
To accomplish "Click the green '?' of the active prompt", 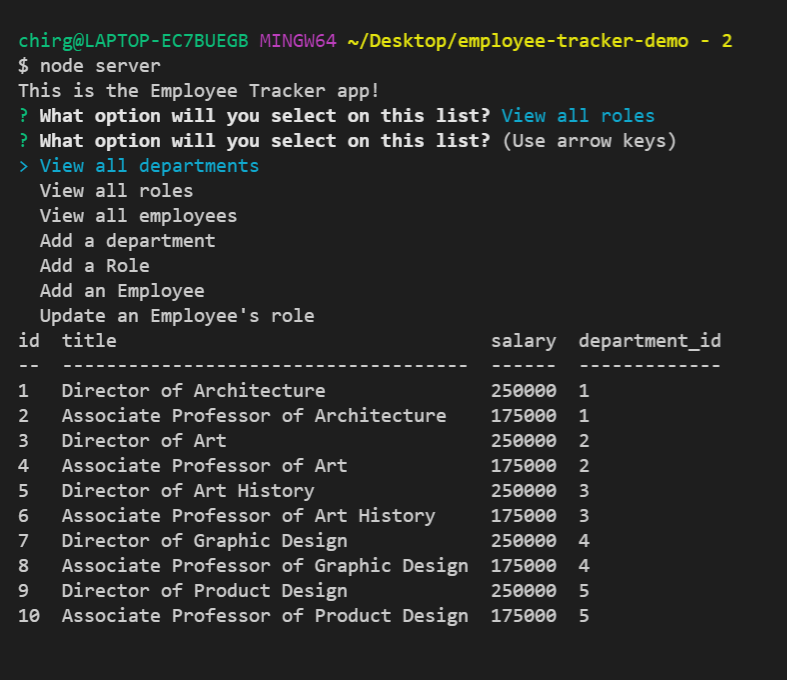I will pyautogui.click(x=23, y=141).
